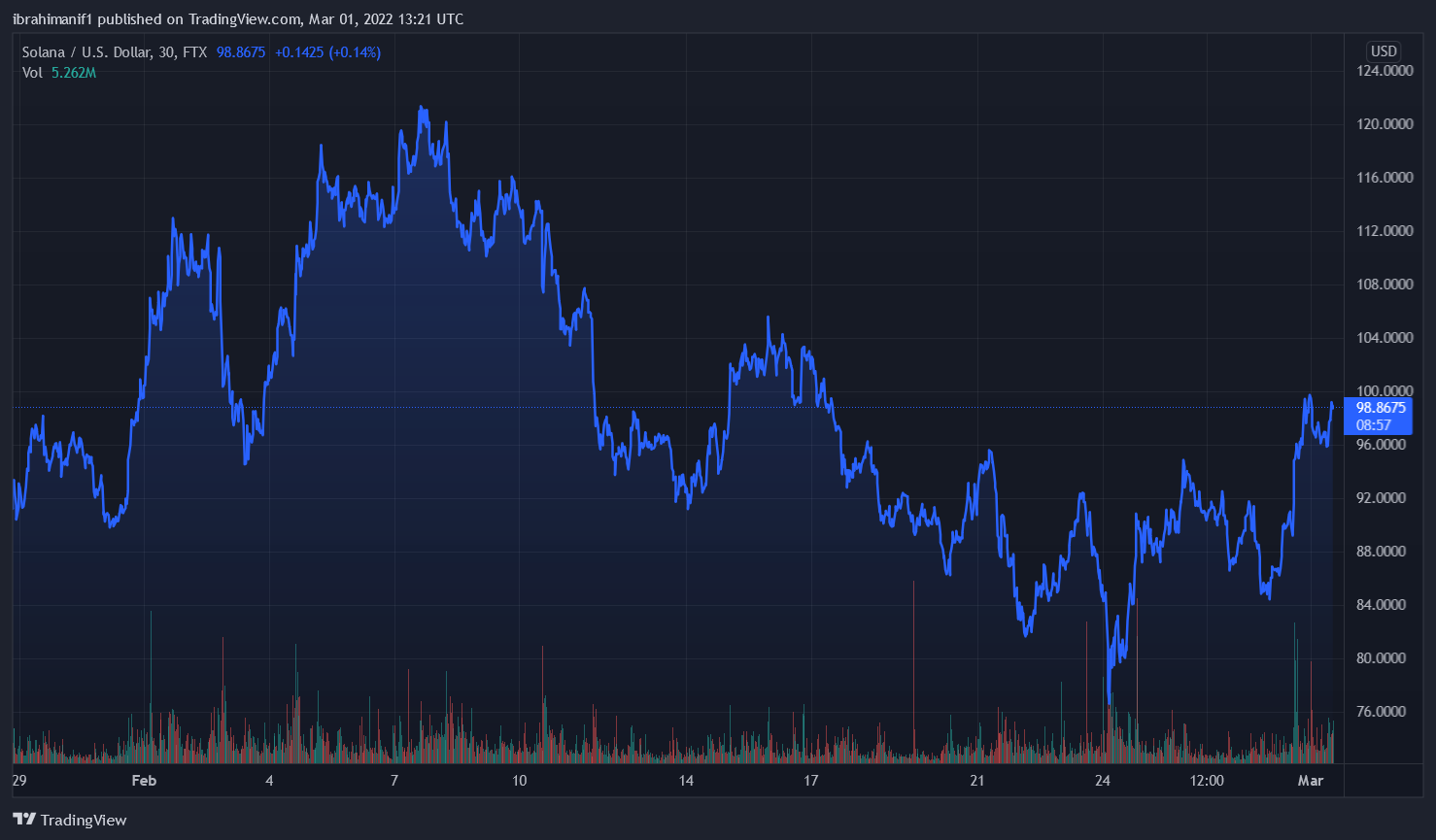Select the 12:00 time axis label

1206,781
